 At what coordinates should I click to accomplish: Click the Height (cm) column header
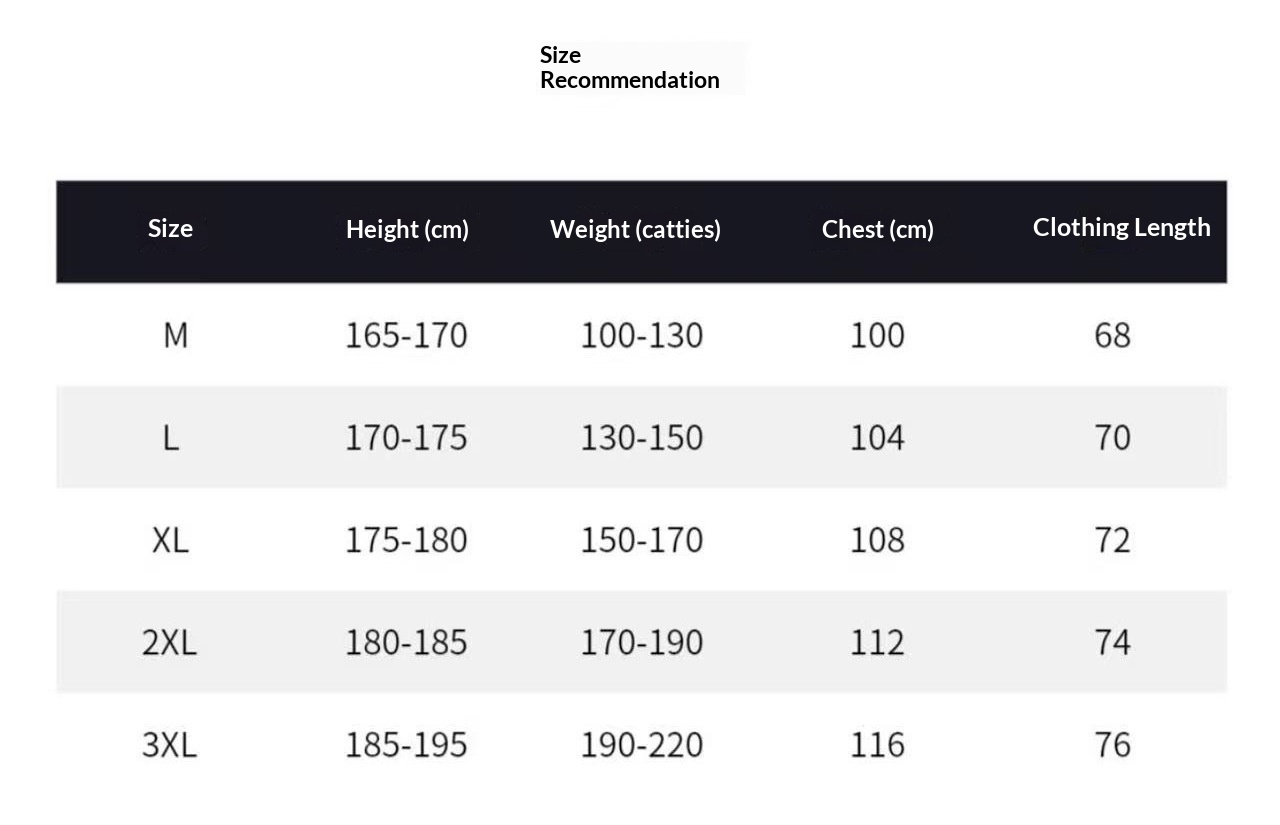(x=407, y=229)
